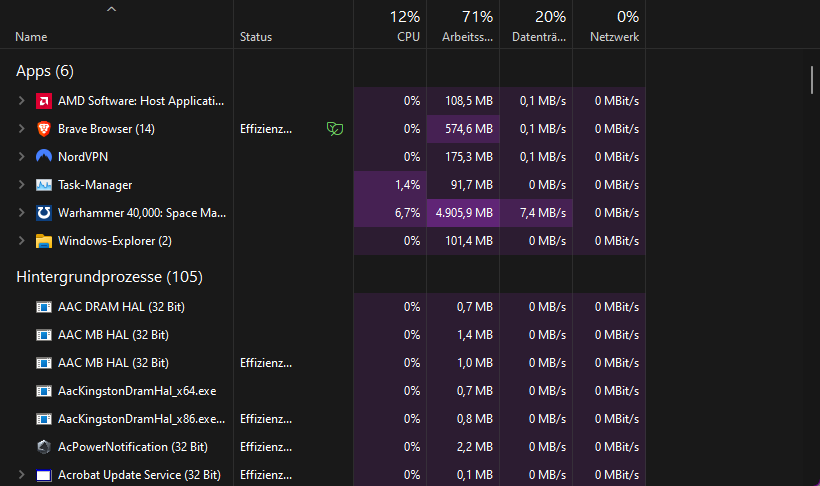The width and height of the screenshot is (820, 486).
Task: Click the AMD Software icon
Action: [44, 101]
